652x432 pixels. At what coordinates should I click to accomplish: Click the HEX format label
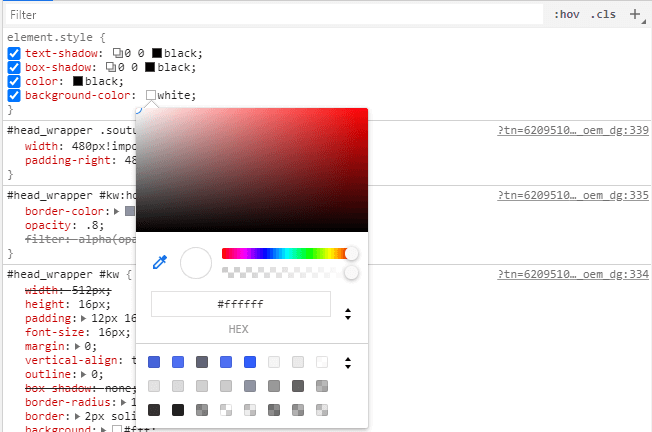[238, 329]
